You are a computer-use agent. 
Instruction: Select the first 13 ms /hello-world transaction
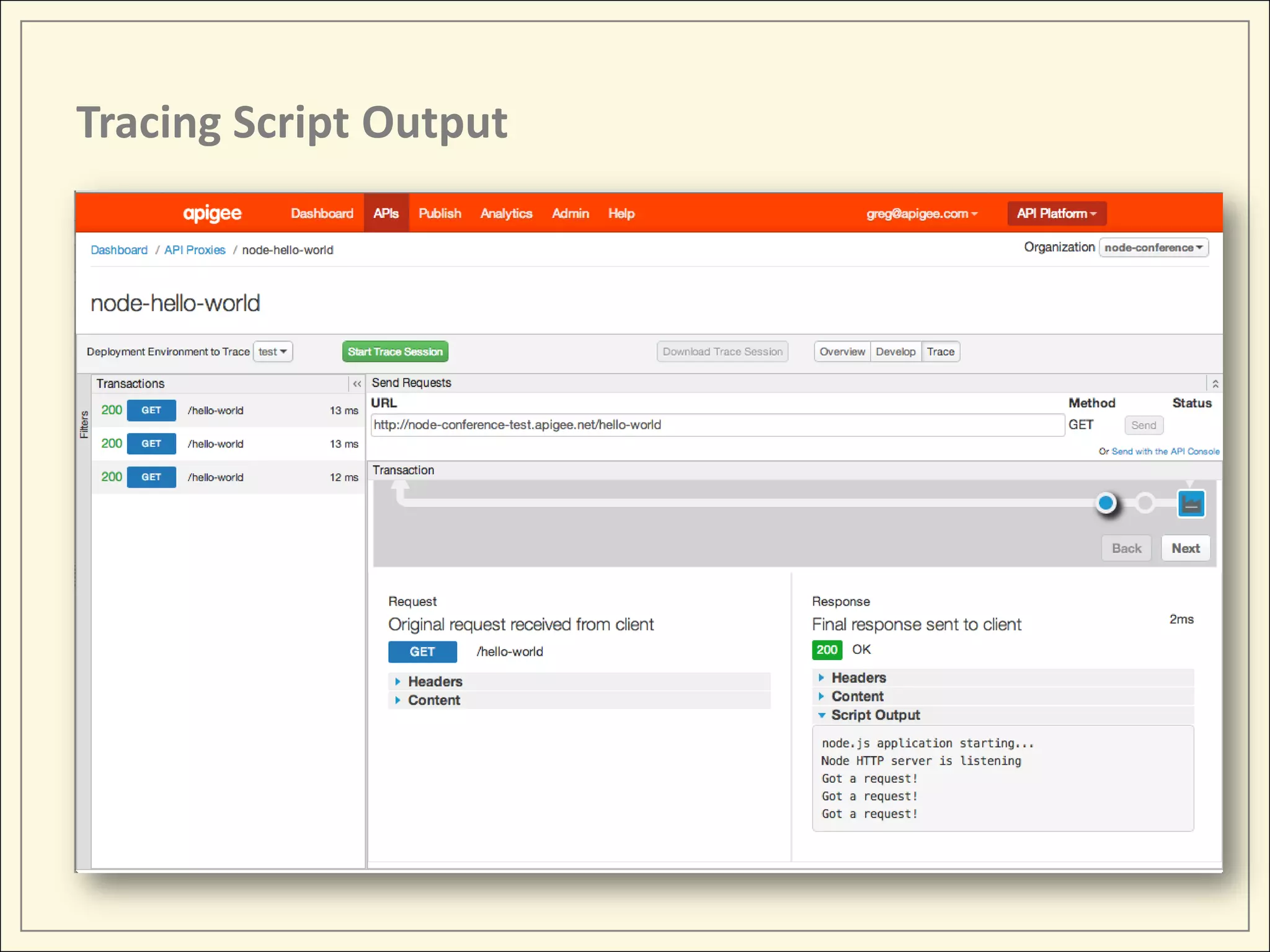229,410
